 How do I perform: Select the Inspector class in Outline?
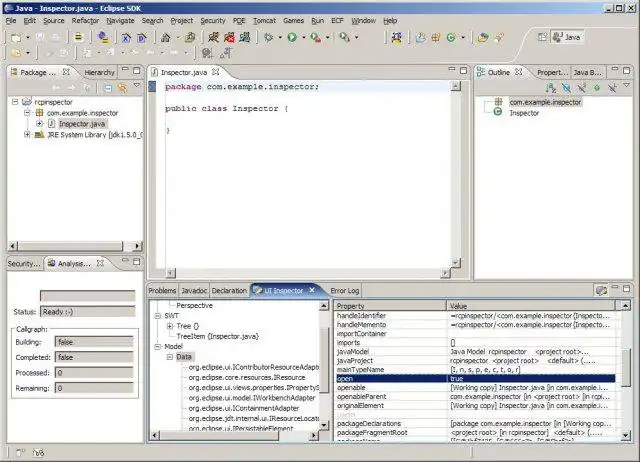pyautogui.click(x=524, y=113)
